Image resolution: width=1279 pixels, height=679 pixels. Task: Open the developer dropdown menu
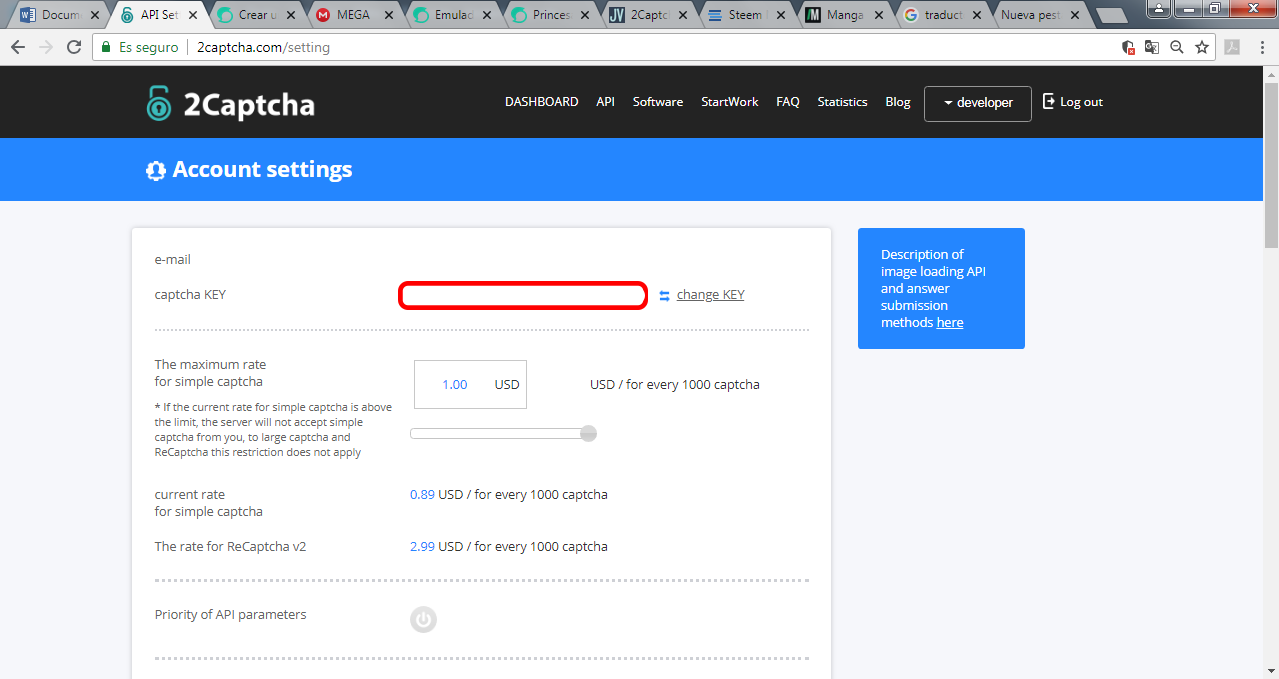978,103
